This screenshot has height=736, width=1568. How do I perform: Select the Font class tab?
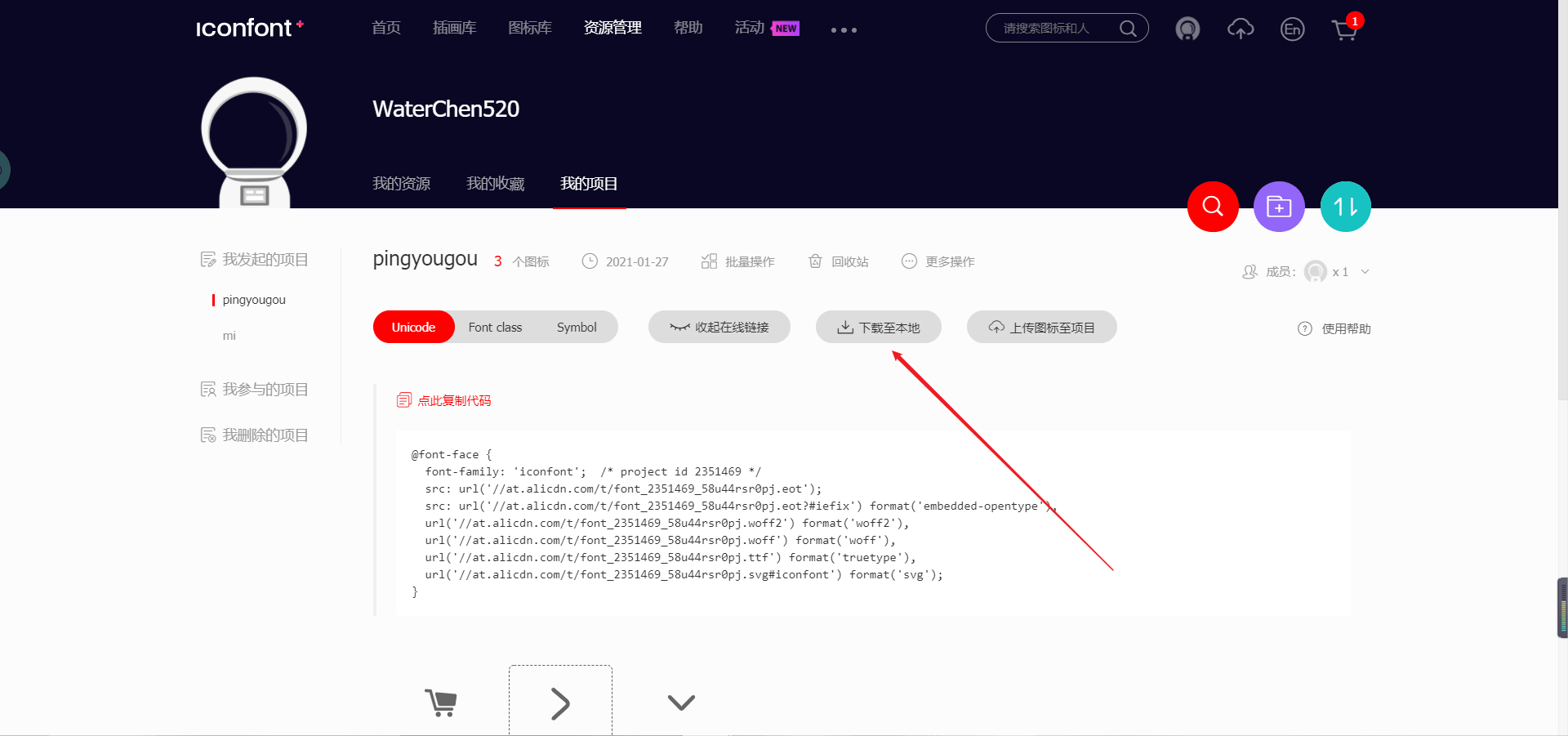(495, 327)
